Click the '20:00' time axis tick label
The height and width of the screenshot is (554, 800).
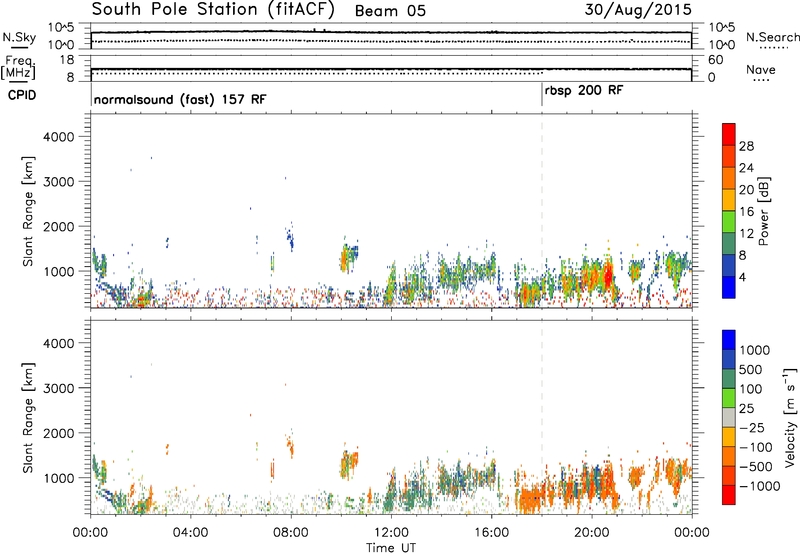tap(591, 533)
